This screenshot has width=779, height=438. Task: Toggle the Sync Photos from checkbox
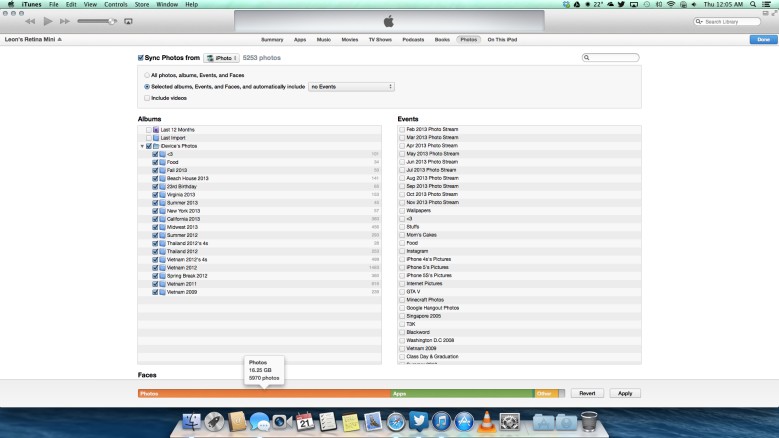[x=141, y=58]
